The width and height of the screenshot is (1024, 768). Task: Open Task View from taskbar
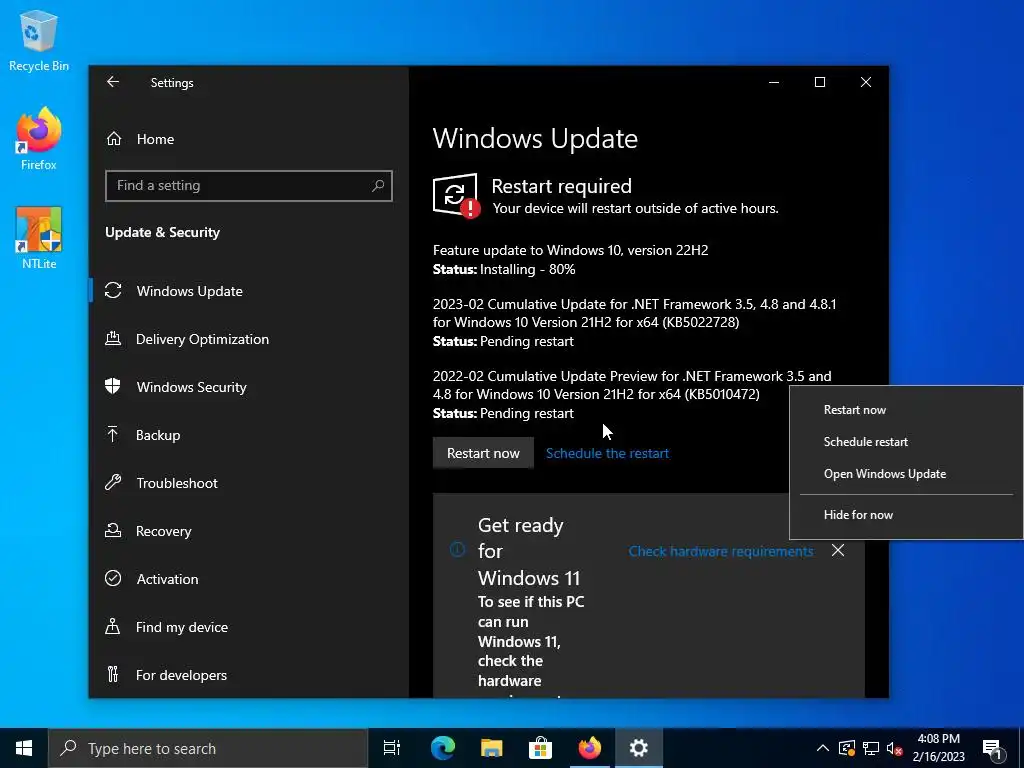pos(391,748)
